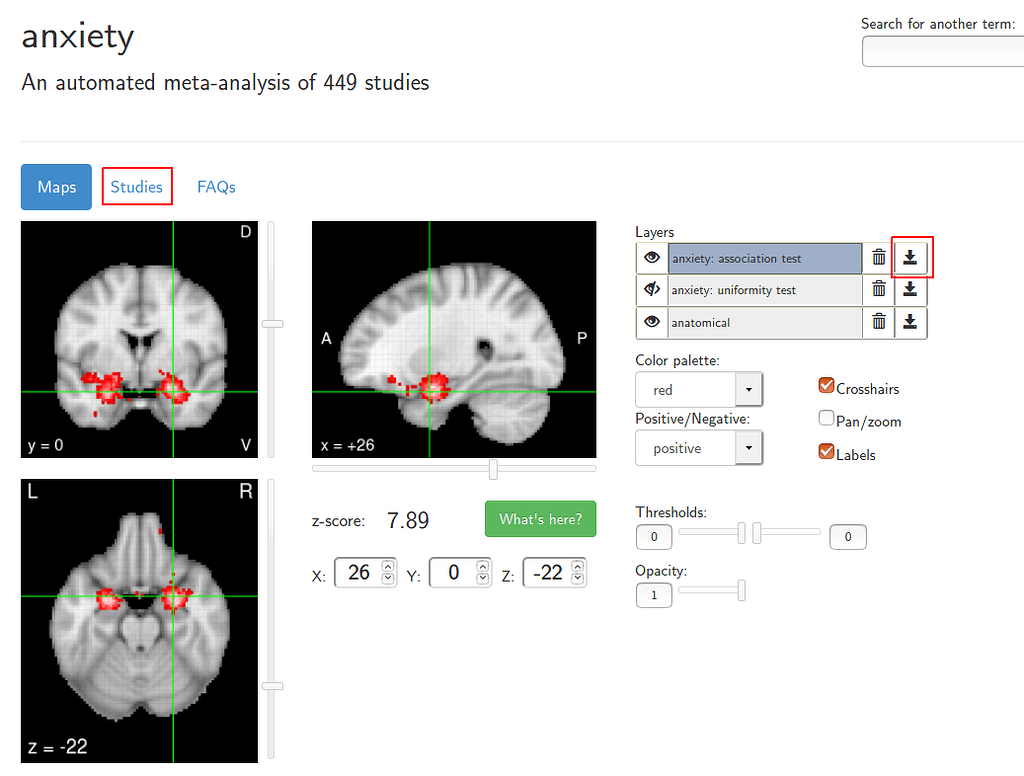Delete the anatomical layer
The width and height of the screenshot is (1024, 776).
pos(878,321)
